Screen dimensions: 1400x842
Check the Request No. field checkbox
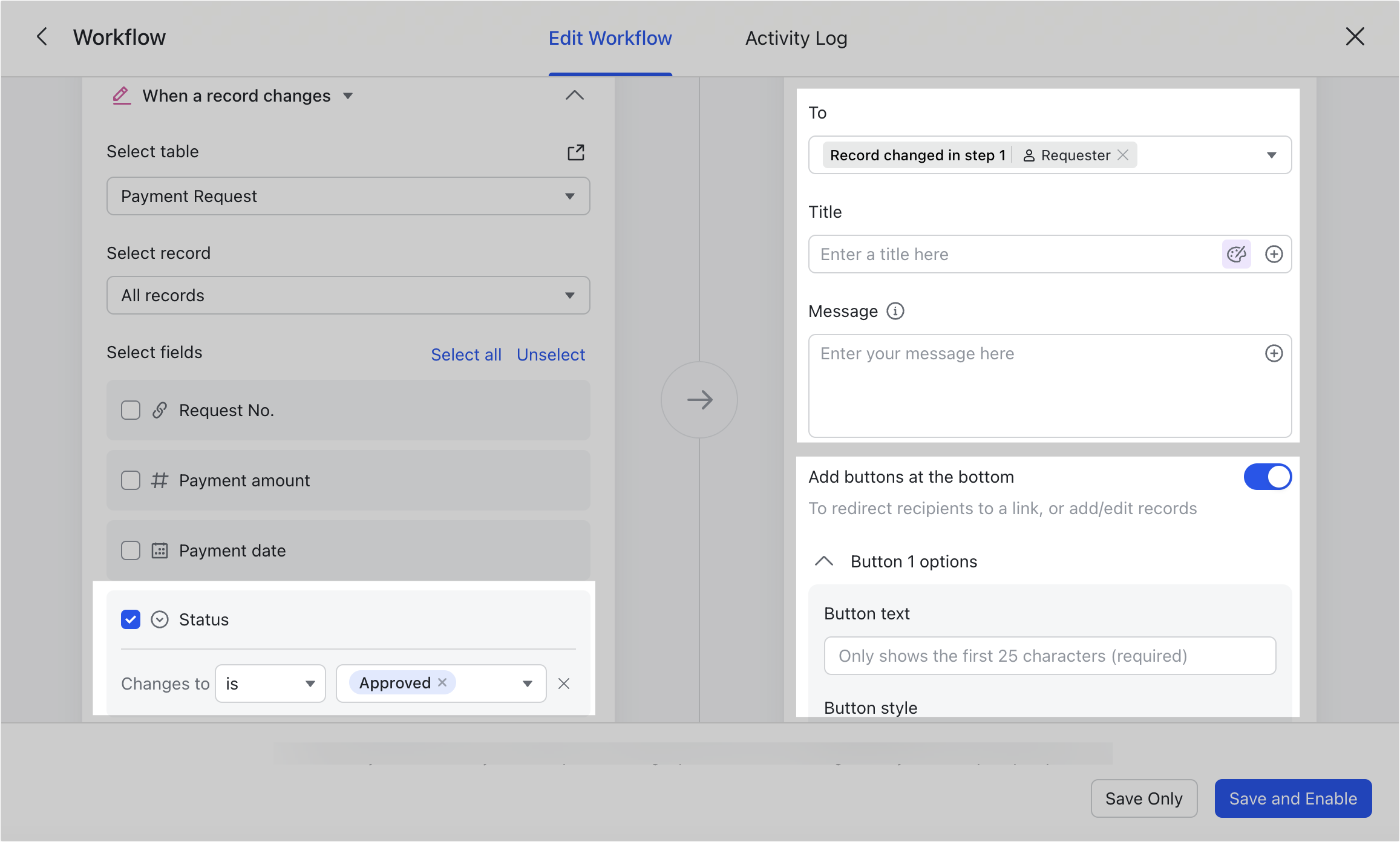click(131, 410)
